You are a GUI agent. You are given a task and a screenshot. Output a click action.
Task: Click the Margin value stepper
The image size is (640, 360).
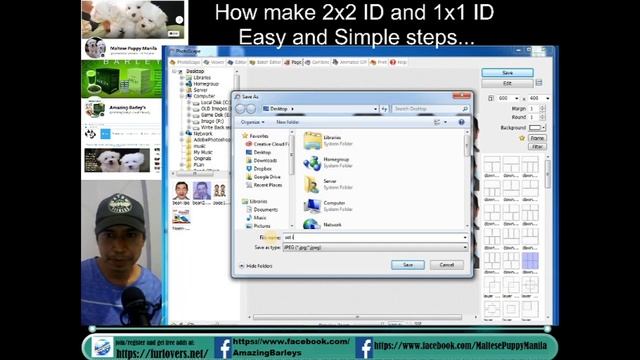[x=542, y=109]
